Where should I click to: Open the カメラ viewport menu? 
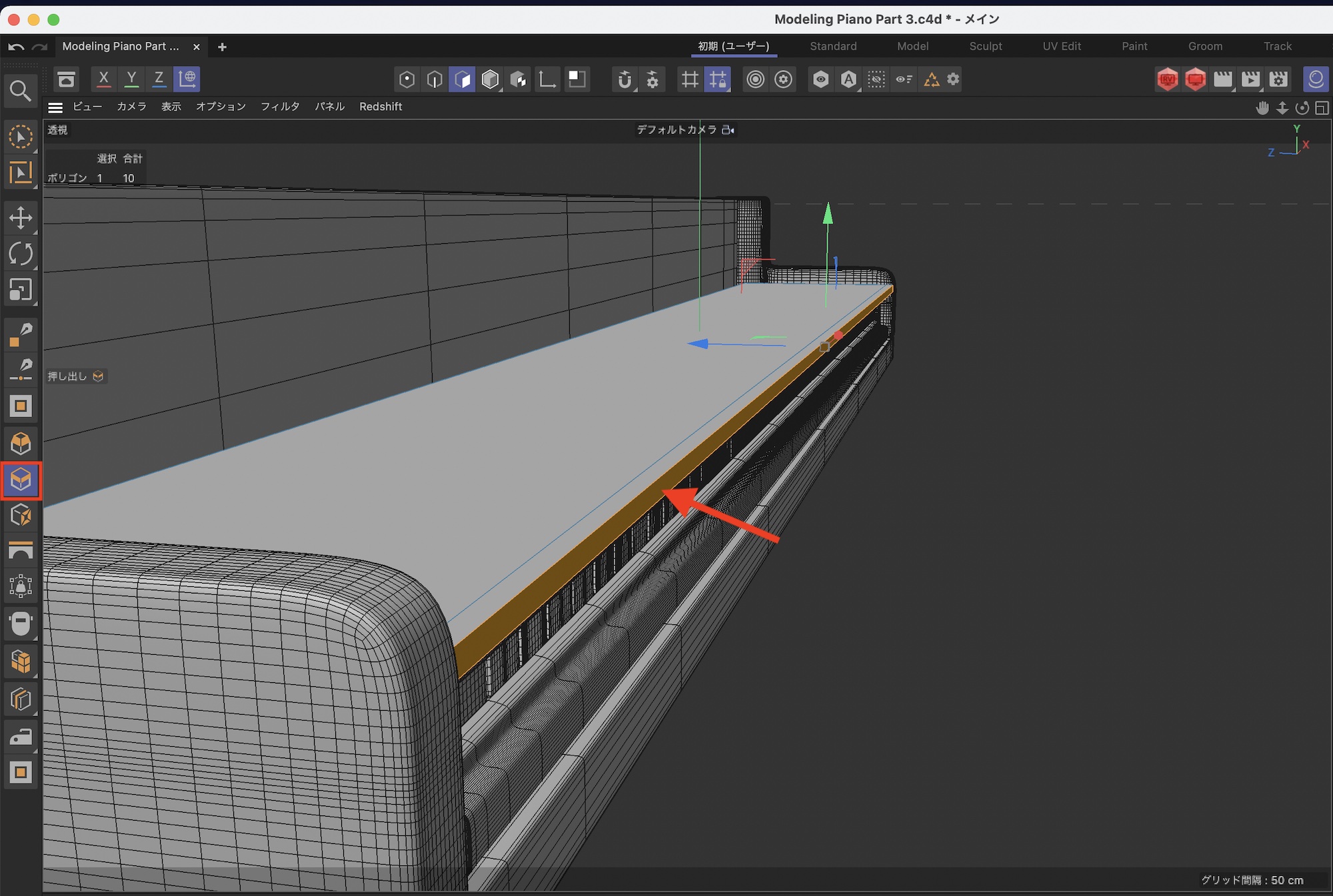(x=131, y=107)
